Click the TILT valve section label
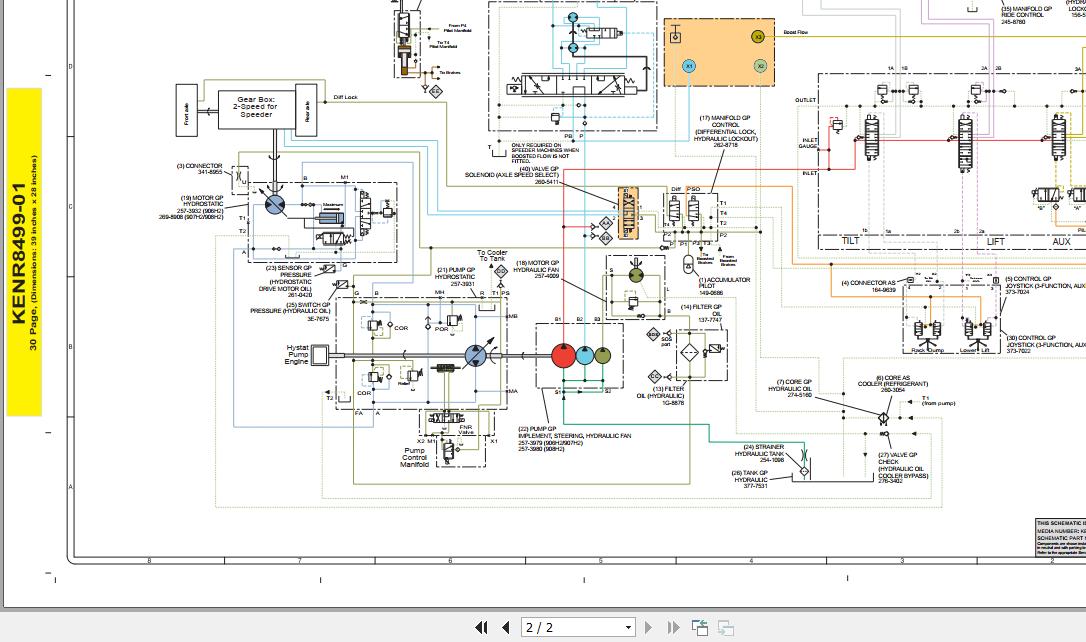1086x642 pixels. pos(850,241)
